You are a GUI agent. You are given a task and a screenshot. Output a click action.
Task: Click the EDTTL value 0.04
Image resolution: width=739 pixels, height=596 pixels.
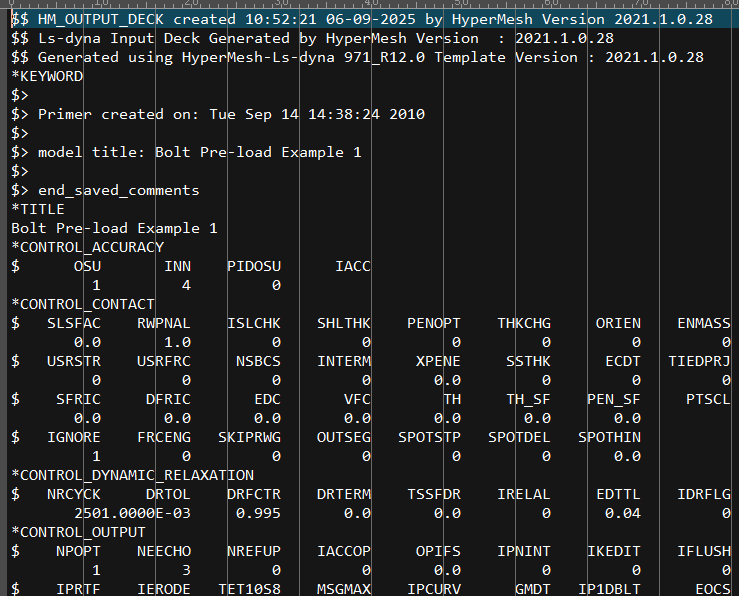[623, 514]
